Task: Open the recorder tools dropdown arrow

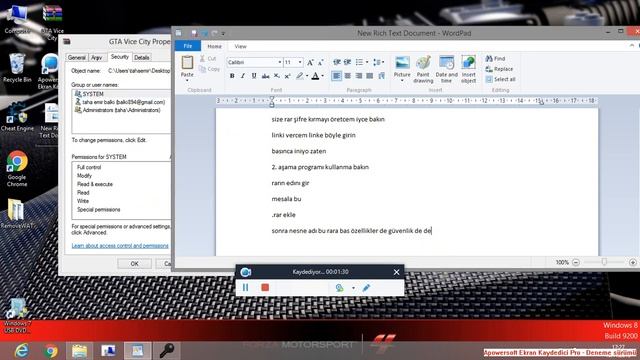Action: (353, 288)
